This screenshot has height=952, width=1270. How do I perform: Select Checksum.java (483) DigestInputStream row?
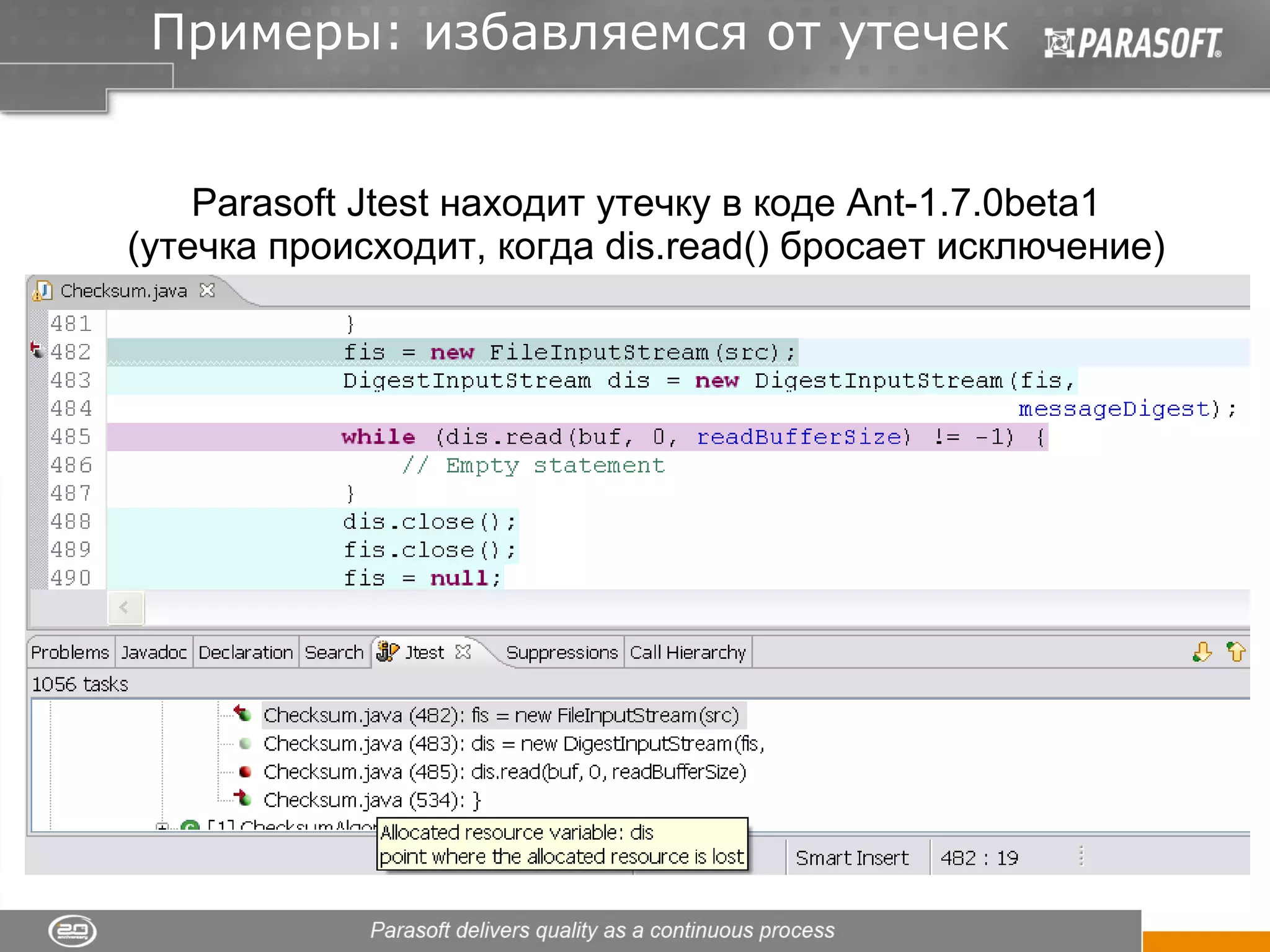pyautogui.click(x=513, y=744)
